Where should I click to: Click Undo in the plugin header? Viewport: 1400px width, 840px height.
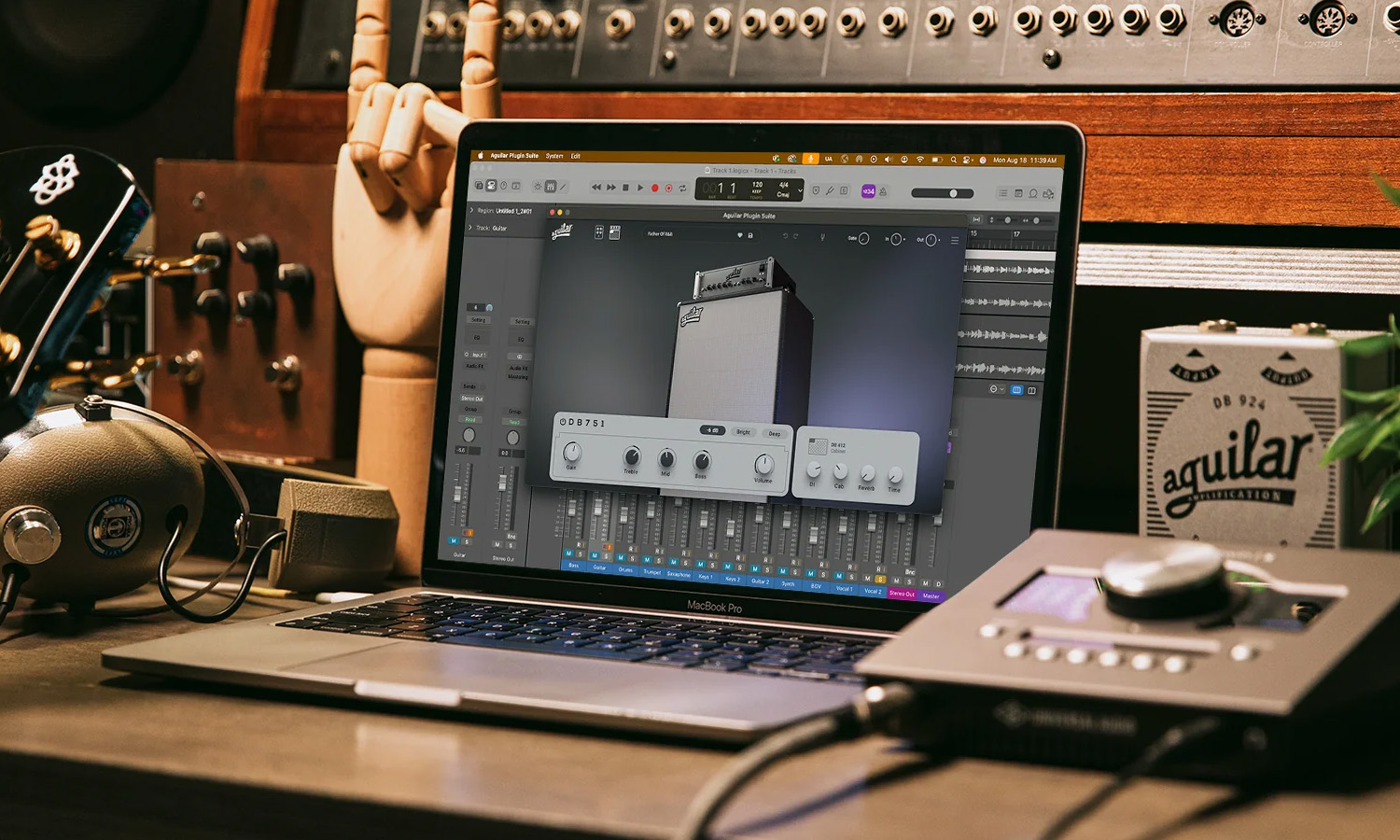coord(785,236)
